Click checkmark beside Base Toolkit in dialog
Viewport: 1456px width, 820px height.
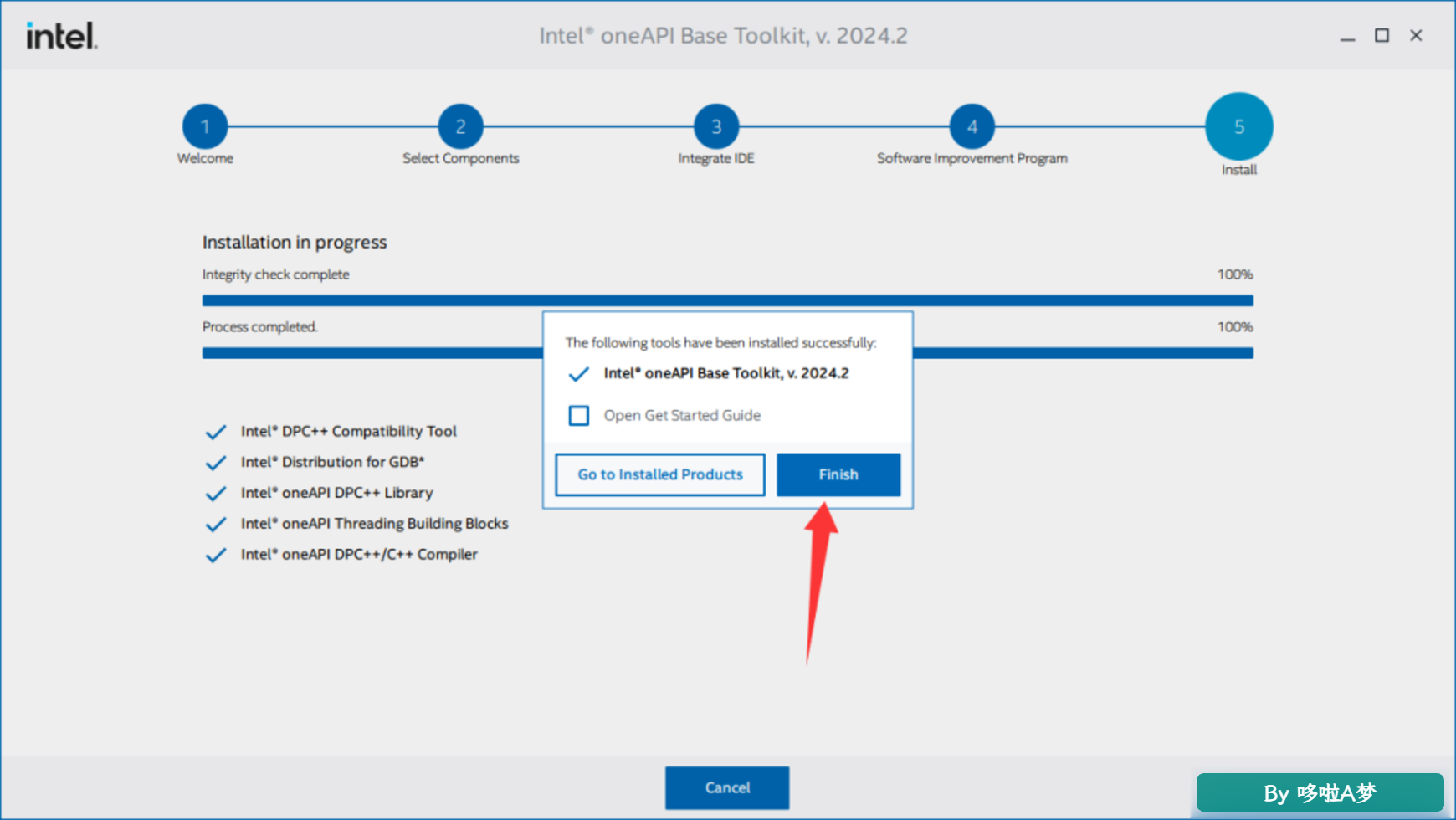coord(578,374)
